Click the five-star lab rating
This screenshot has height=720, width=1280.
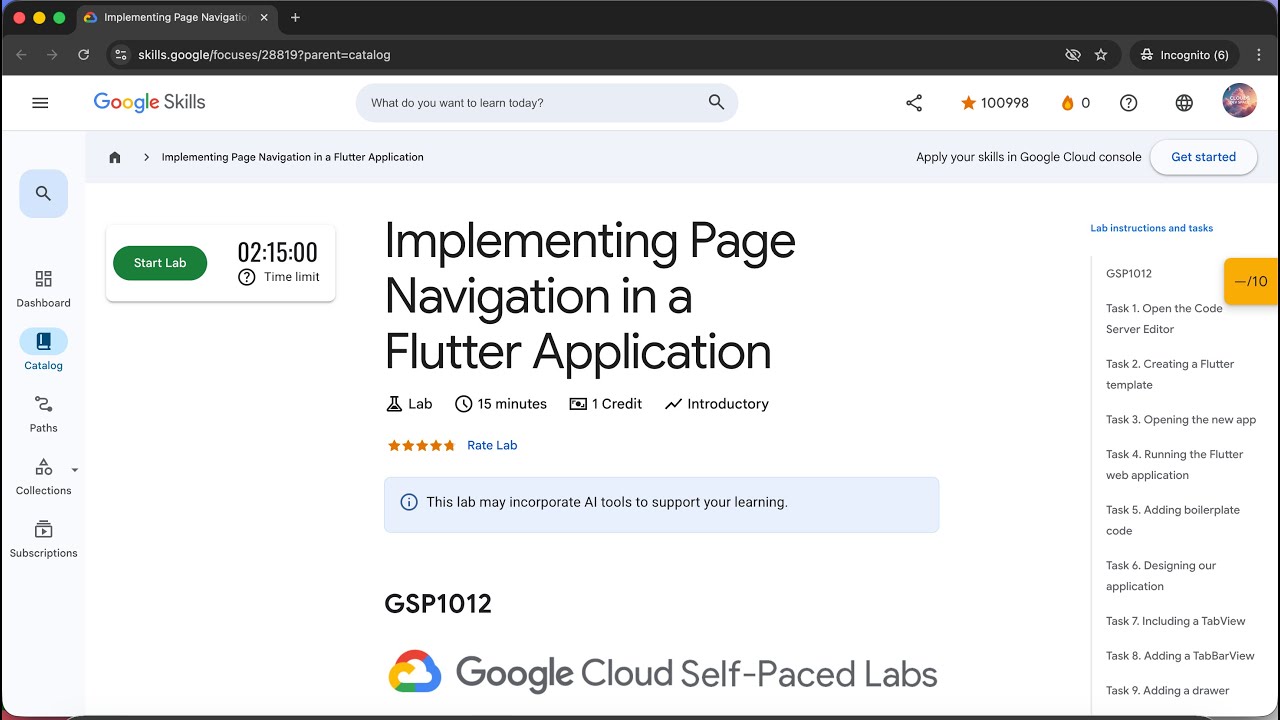pyautogui.click(x=421, y=445)
